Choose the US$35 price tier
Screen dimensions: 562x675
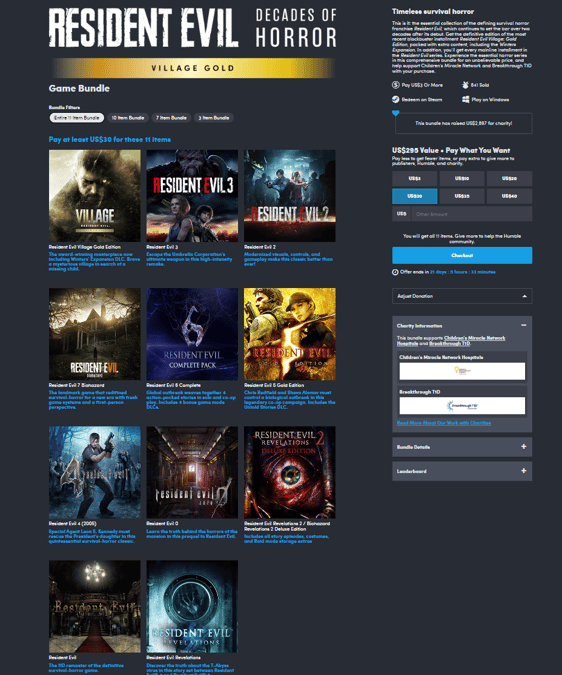click(x=462, y=196)
